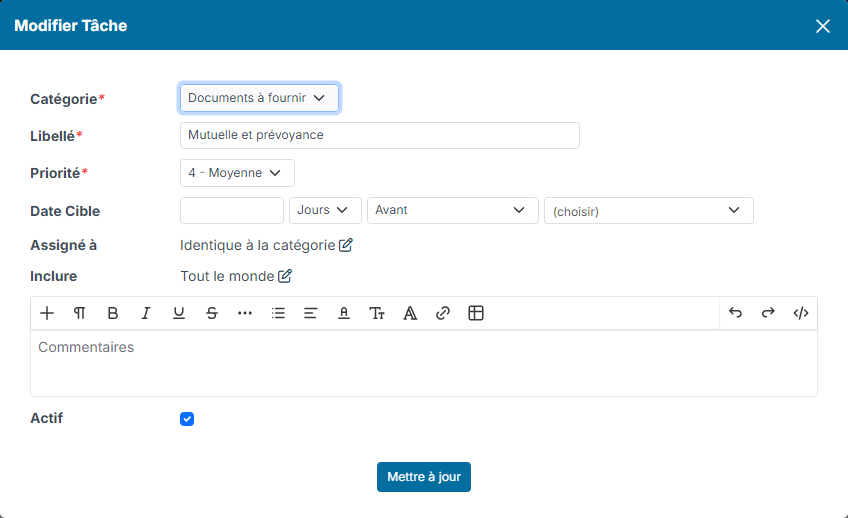Toggle italic formatting

point(145,313)
